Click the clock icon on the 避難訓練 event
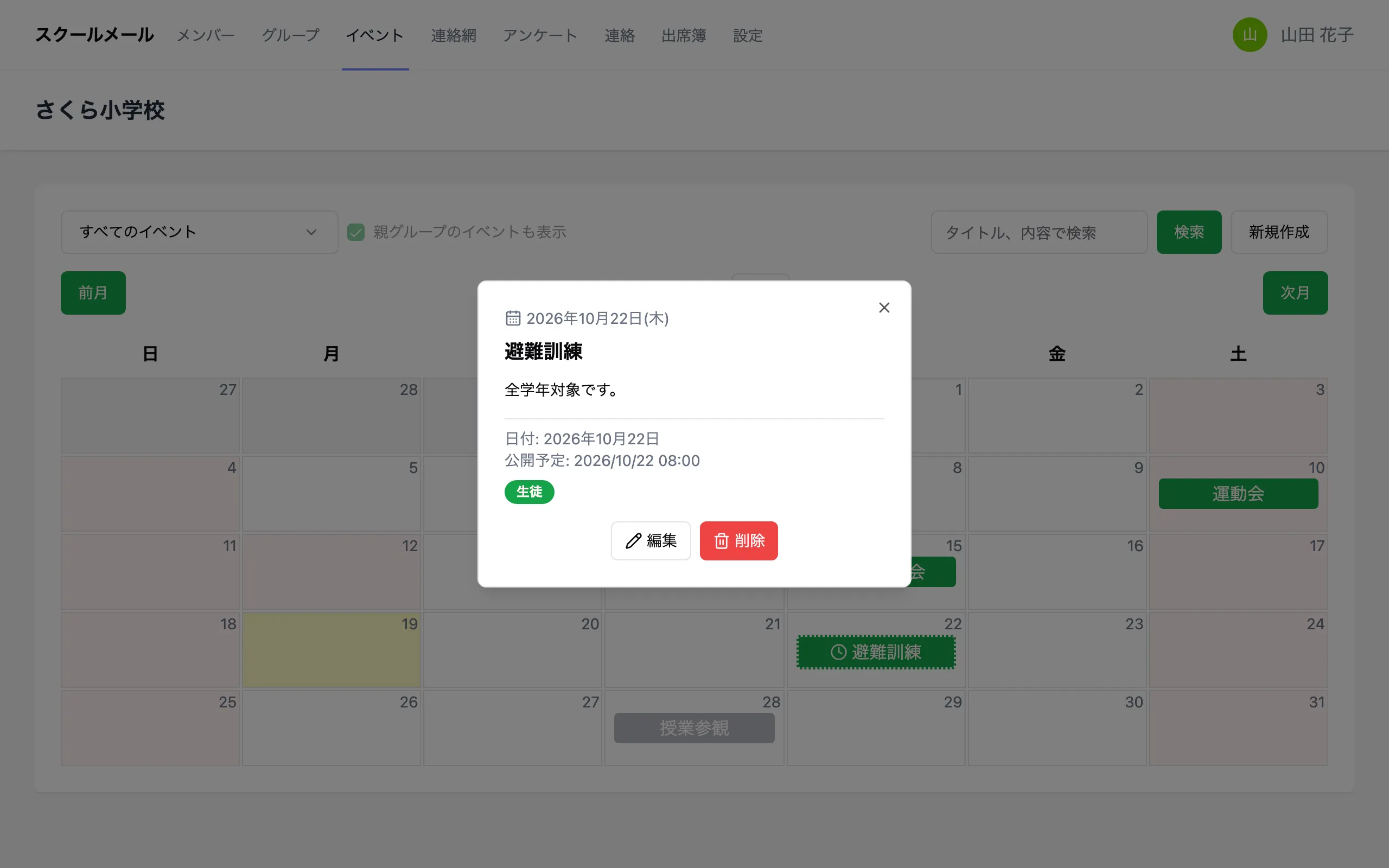 pyautogui.click(x=839, y=652)
